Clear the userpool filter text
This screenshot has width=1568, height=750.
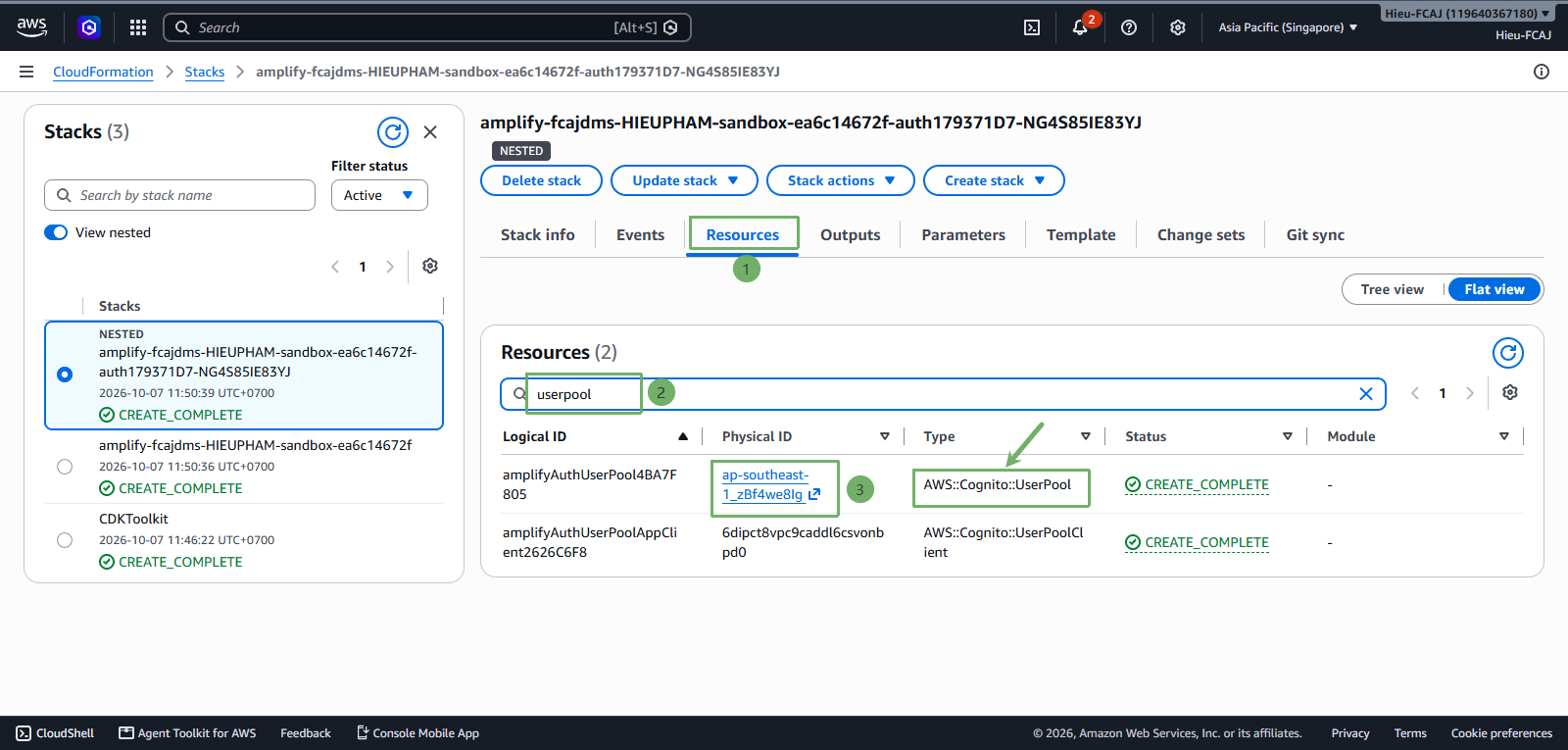pos(1366,393)
